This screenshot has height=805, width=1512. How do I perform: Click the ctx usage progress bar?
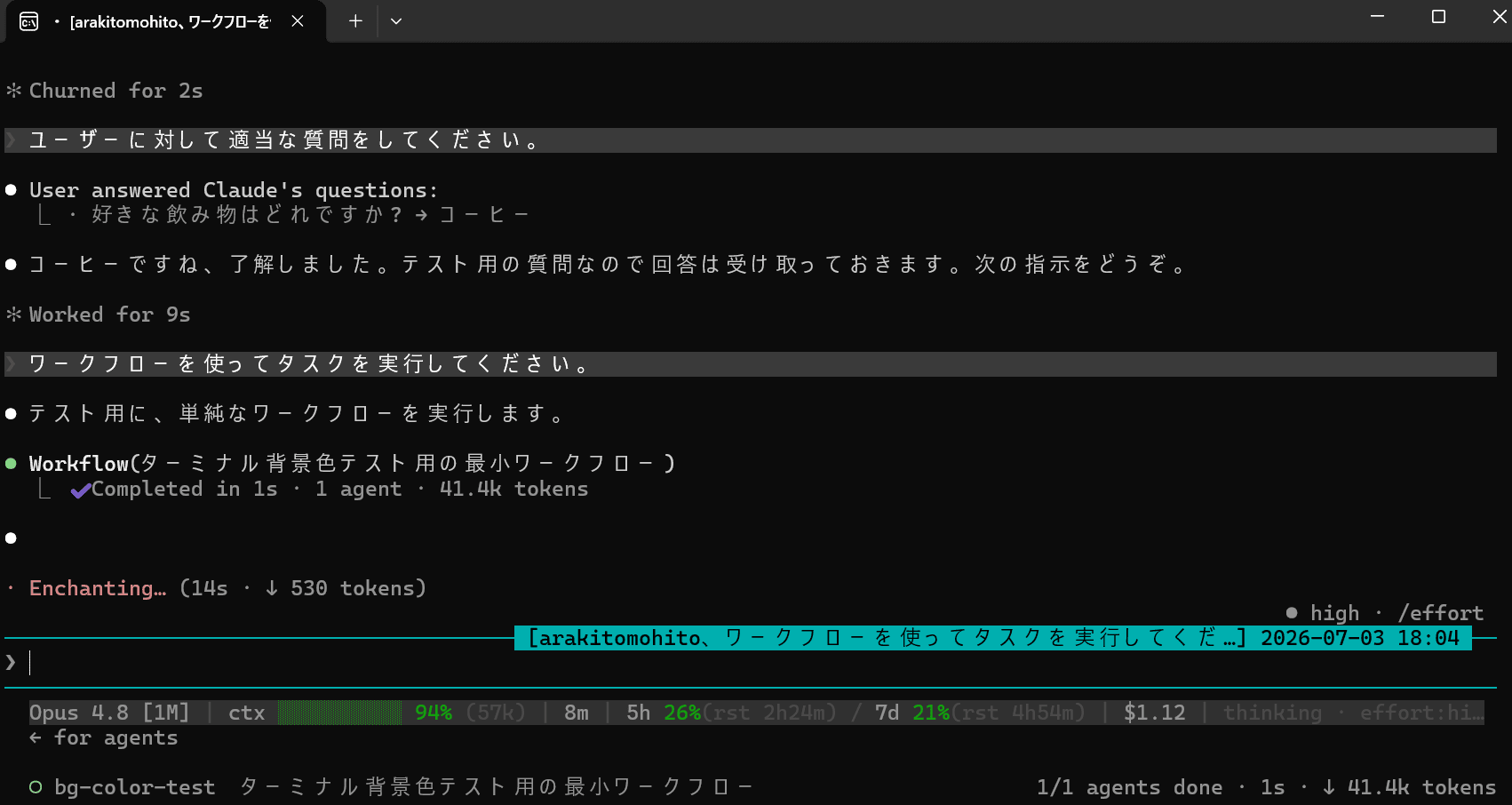point(339,713)
